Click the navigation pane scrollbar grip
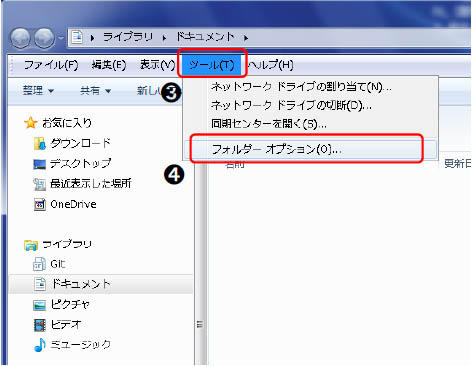Screen dimensions: 472x366 (x=200, y=324)
